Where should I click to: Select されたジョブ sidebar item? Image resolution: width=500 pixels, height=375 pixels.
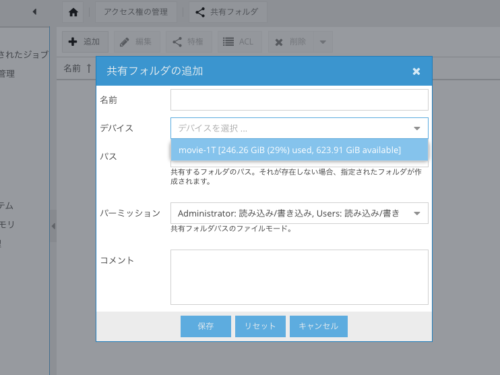tap(24, 54)
